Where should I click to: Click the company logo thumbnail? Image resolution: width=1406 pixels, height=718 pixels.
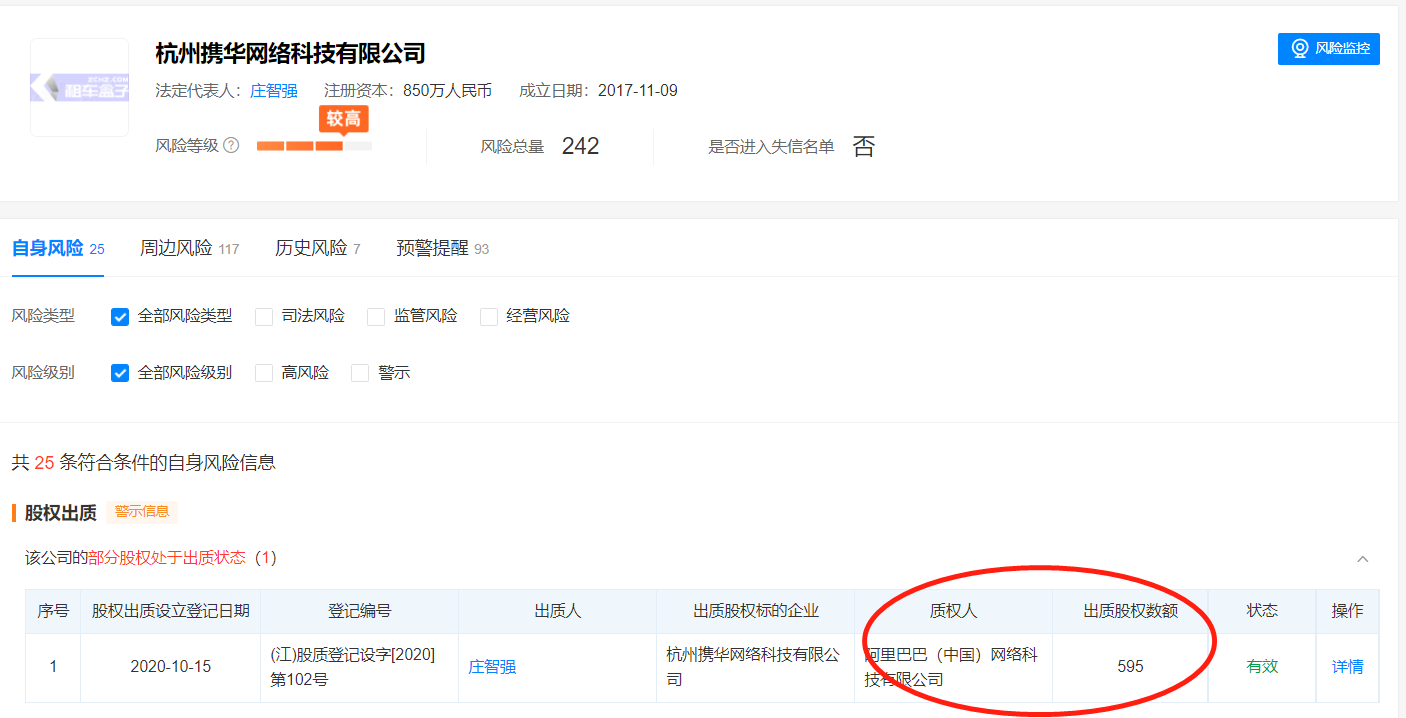[x=79, y=87]
